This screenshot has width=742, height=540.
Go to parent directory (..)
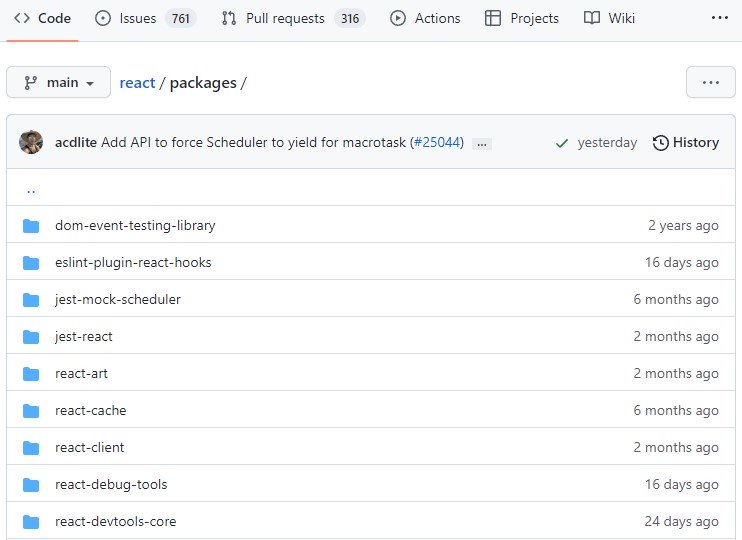pos(31,190)
